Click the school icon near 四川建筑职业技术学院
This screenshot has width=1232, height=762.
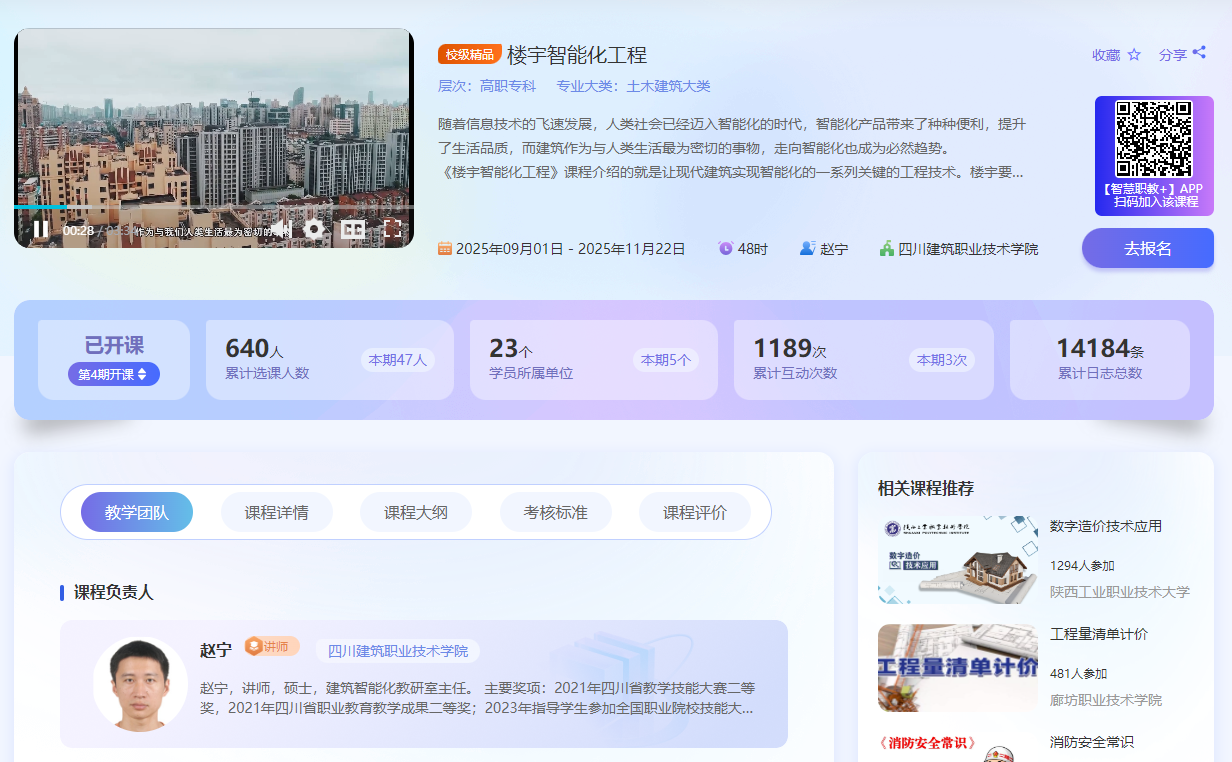(x=887, y=248)
